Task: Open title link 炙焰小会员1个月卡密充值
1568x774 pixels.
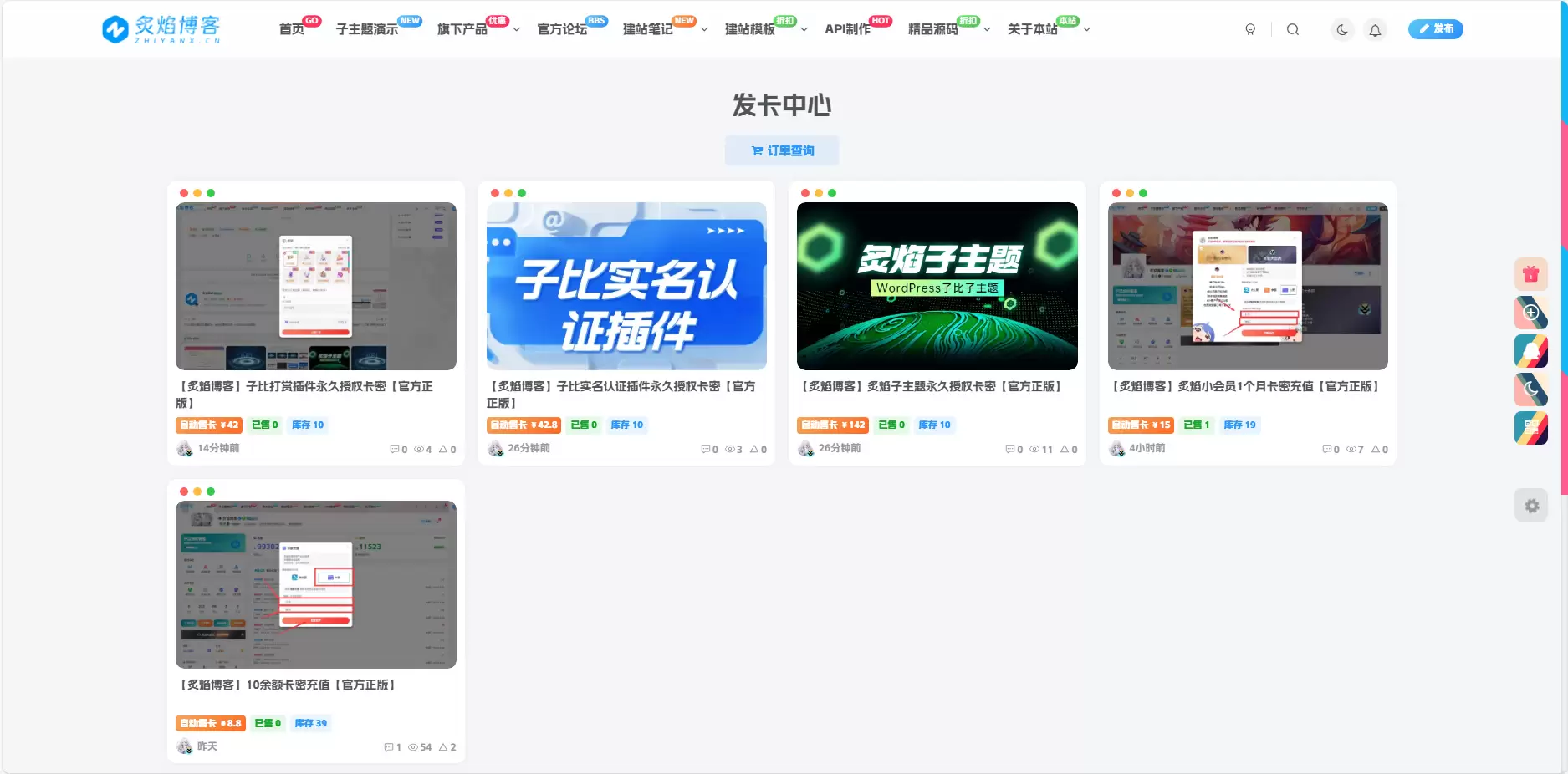Action: pyautogui.click(x=1246, y=386)
